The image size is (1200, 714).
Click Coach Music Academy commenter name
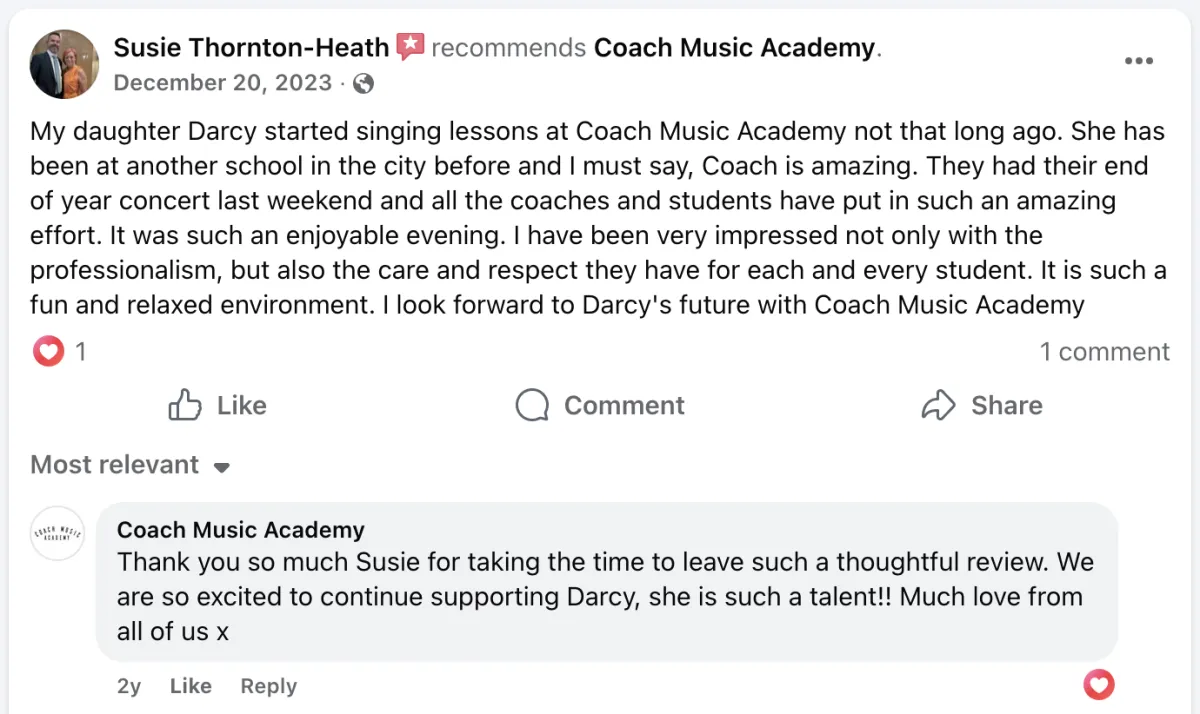[x=240, y=529]
